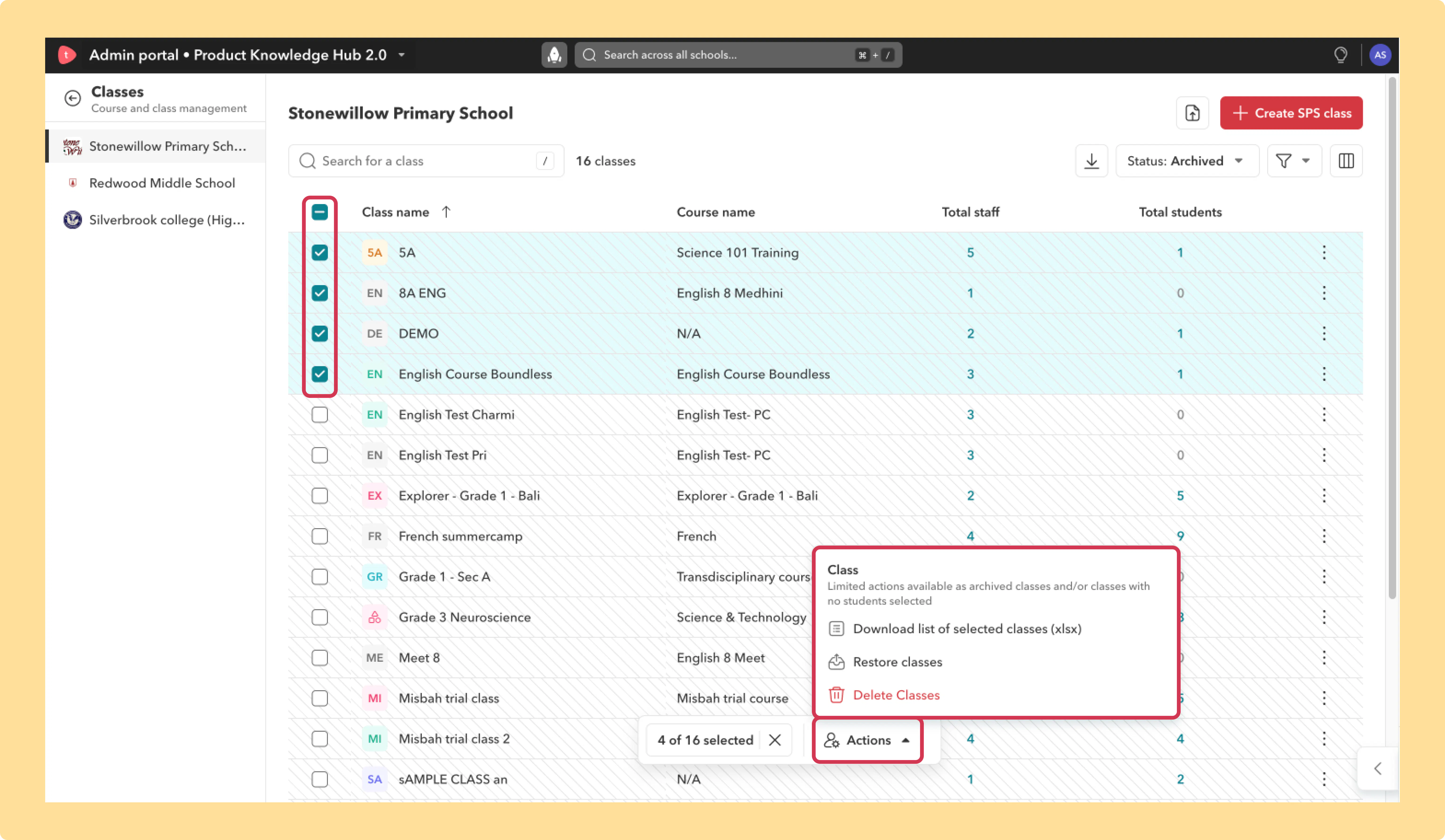
Task: Open the more options for 5A row
Action: [x=1324, y=252]
